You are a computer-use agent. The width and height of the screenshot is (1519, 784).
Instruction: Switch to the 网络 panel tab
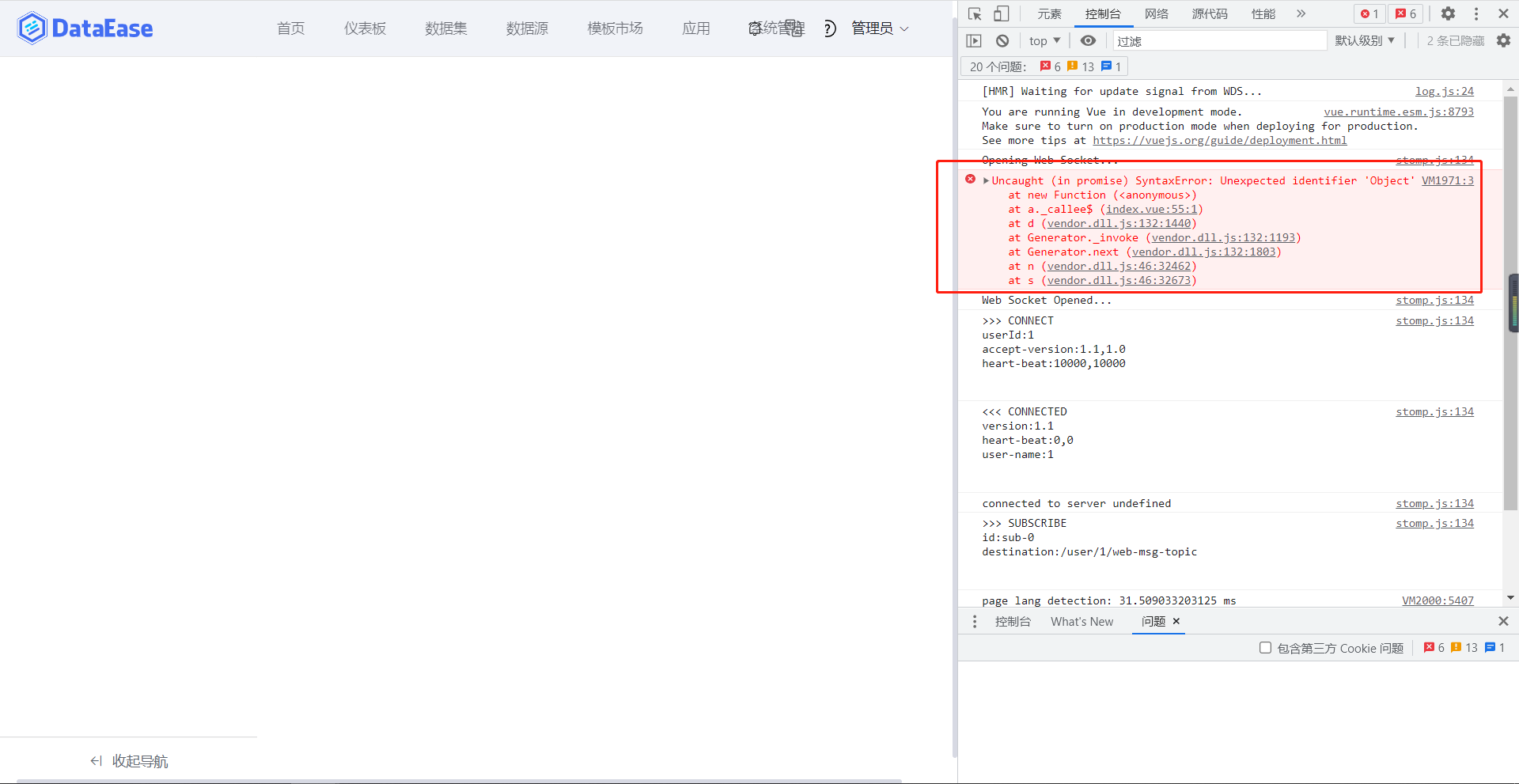[x=1156, y=13]
